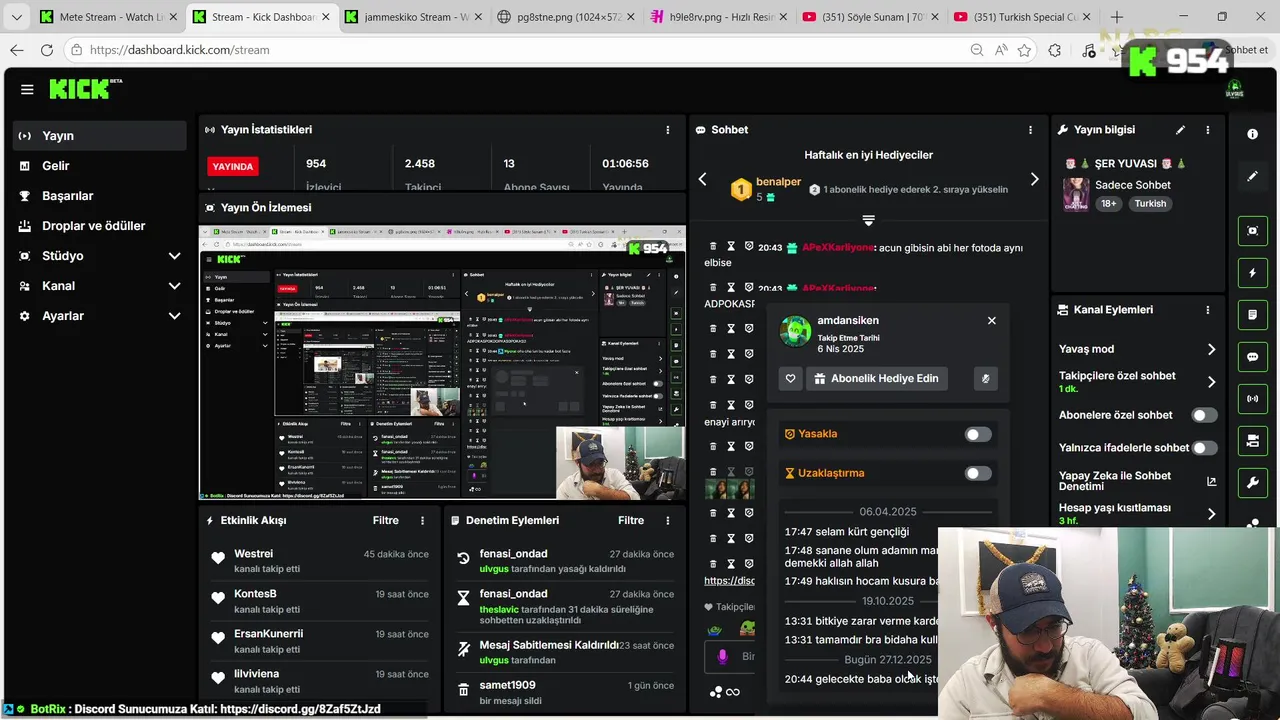The image size is (1280, 720).
Task: Click benalper in top gifters
Action: click(778, 182)
